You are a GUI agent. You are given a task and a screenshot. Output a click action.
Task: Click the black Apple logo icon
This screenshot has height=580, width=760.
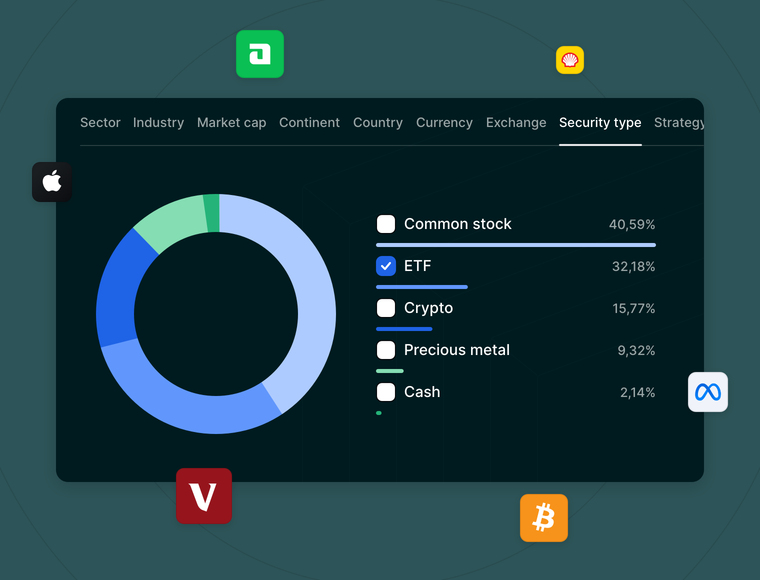[x=52, y=182]
